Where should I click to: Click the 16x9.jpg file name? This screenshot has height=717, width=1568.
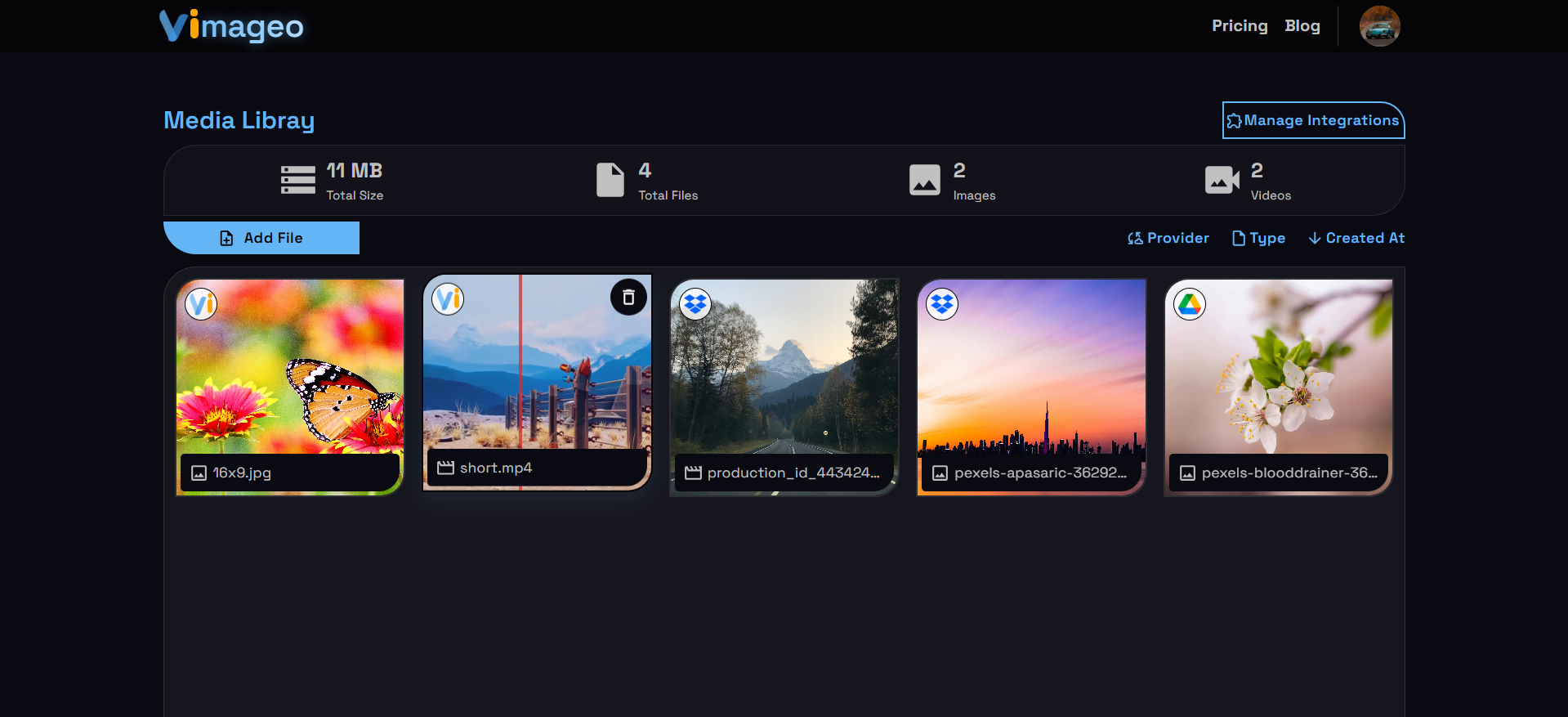click(242, 473)
